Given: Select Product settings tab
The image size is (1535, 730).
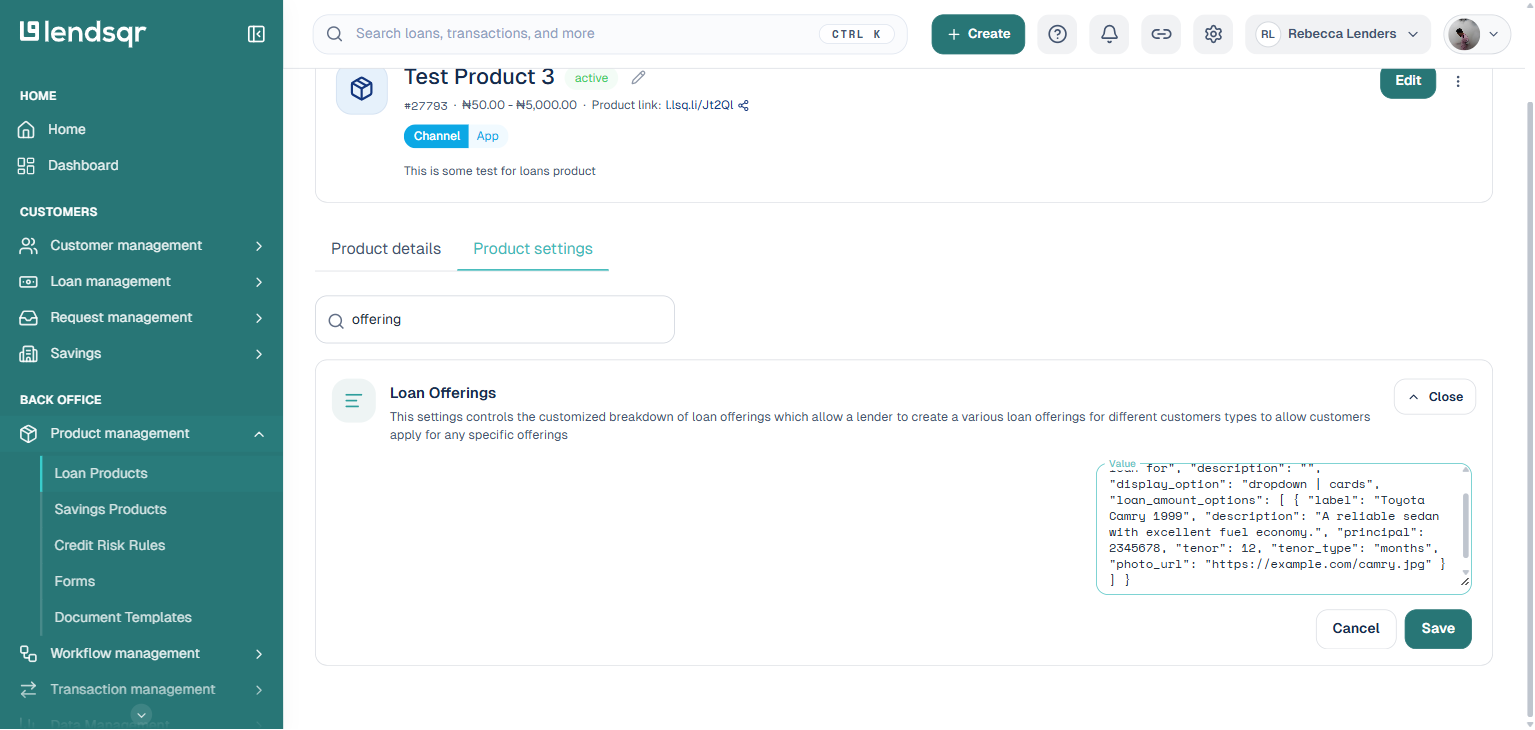Looking at the screenshot, I should coord(533,249).
